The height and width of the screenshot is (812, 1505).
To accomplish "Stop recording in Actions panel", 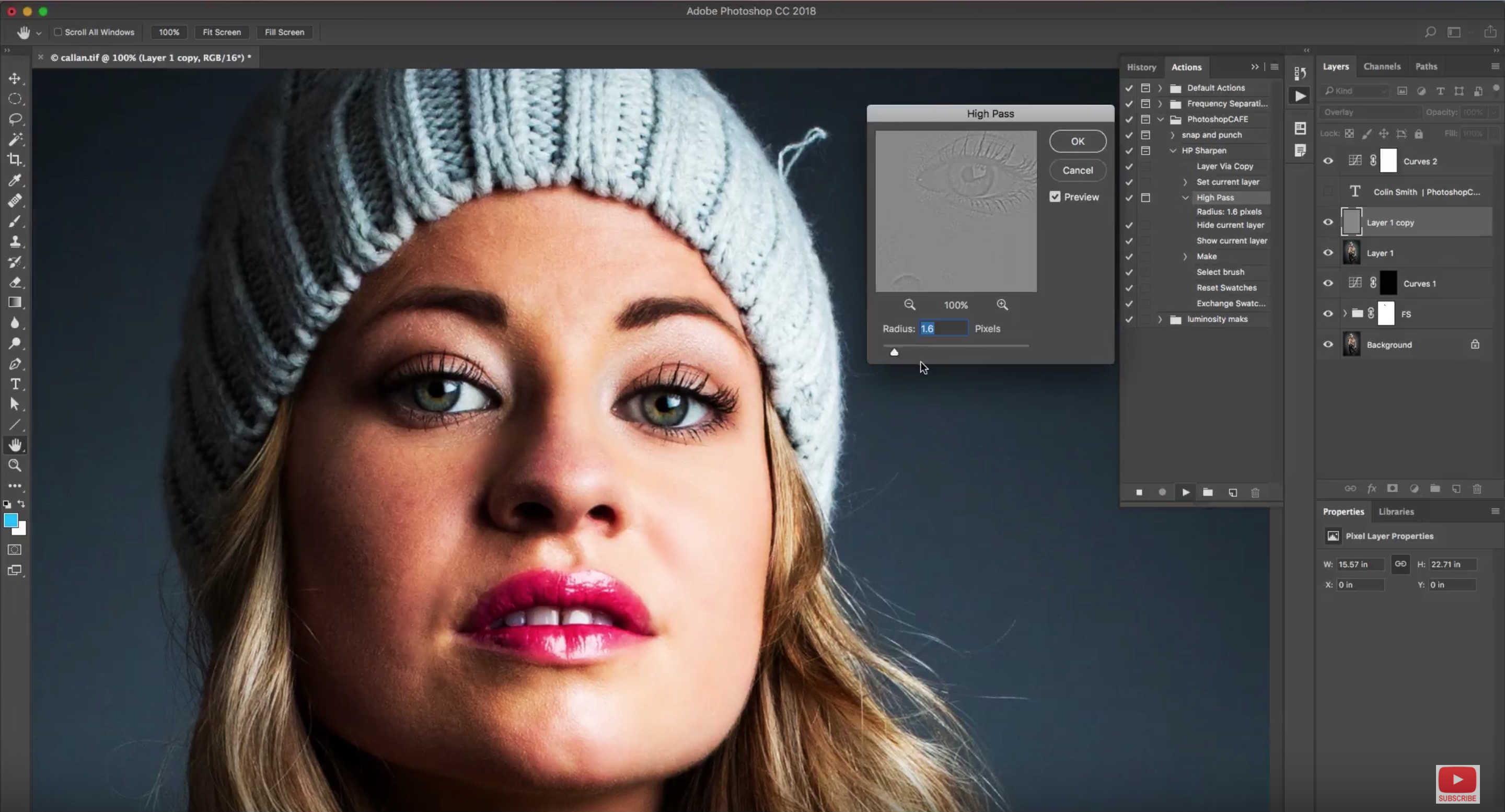I will (1139, 492).
